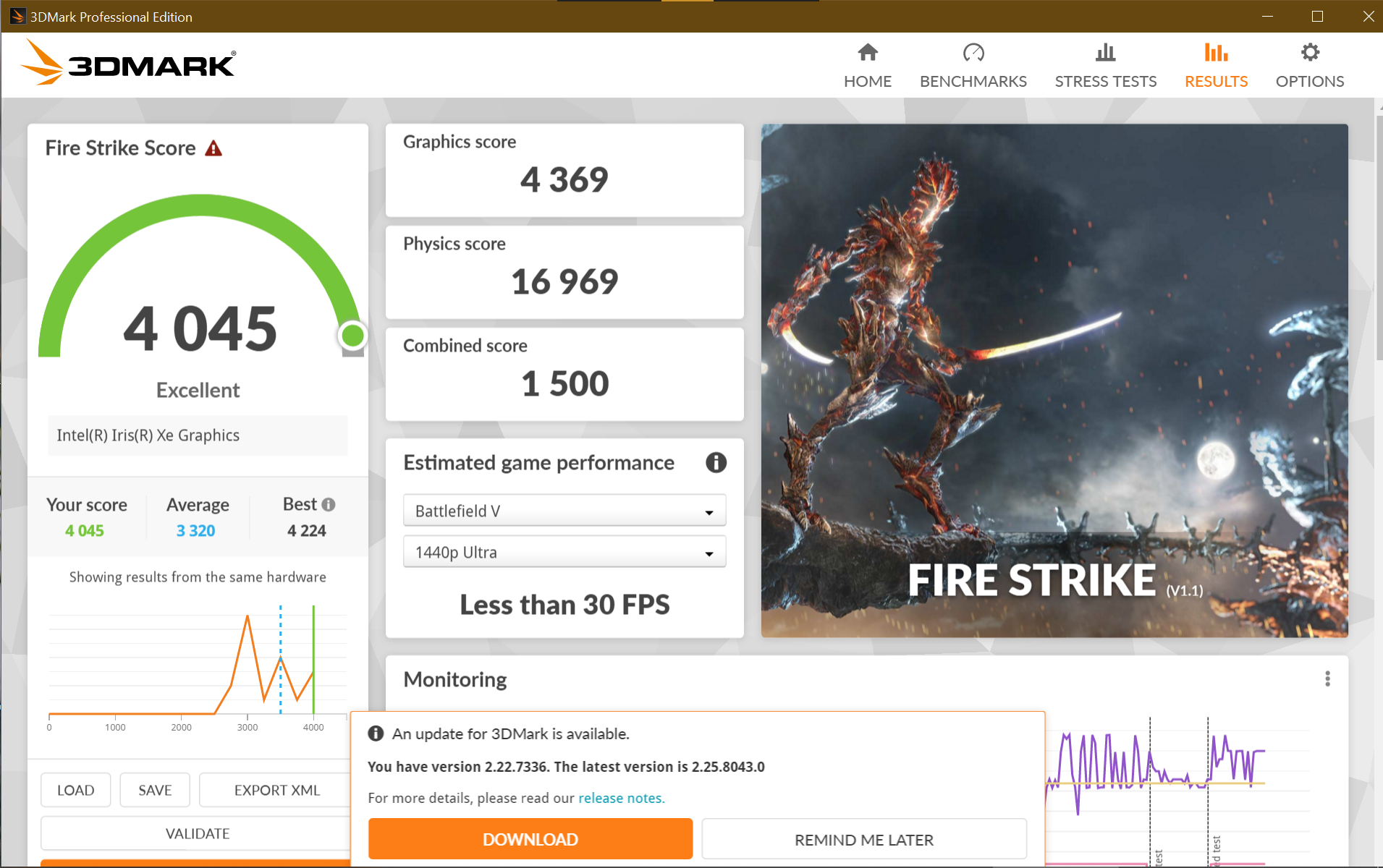Click the Results bars icon
Screen dimensions: 1383x868
[x=1216, y=52]
